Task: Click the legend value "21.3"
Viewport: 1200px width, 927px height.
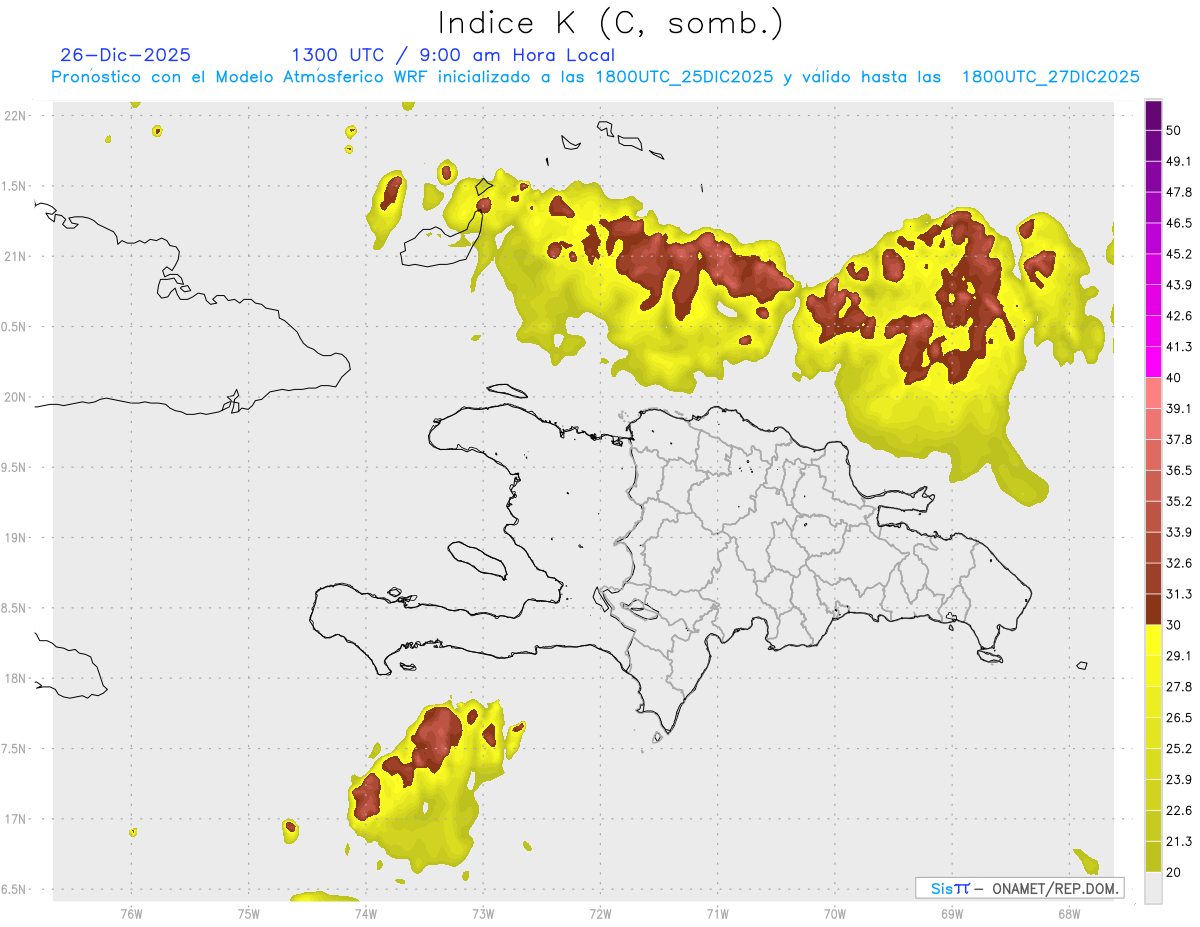Action: point(1178,842)
